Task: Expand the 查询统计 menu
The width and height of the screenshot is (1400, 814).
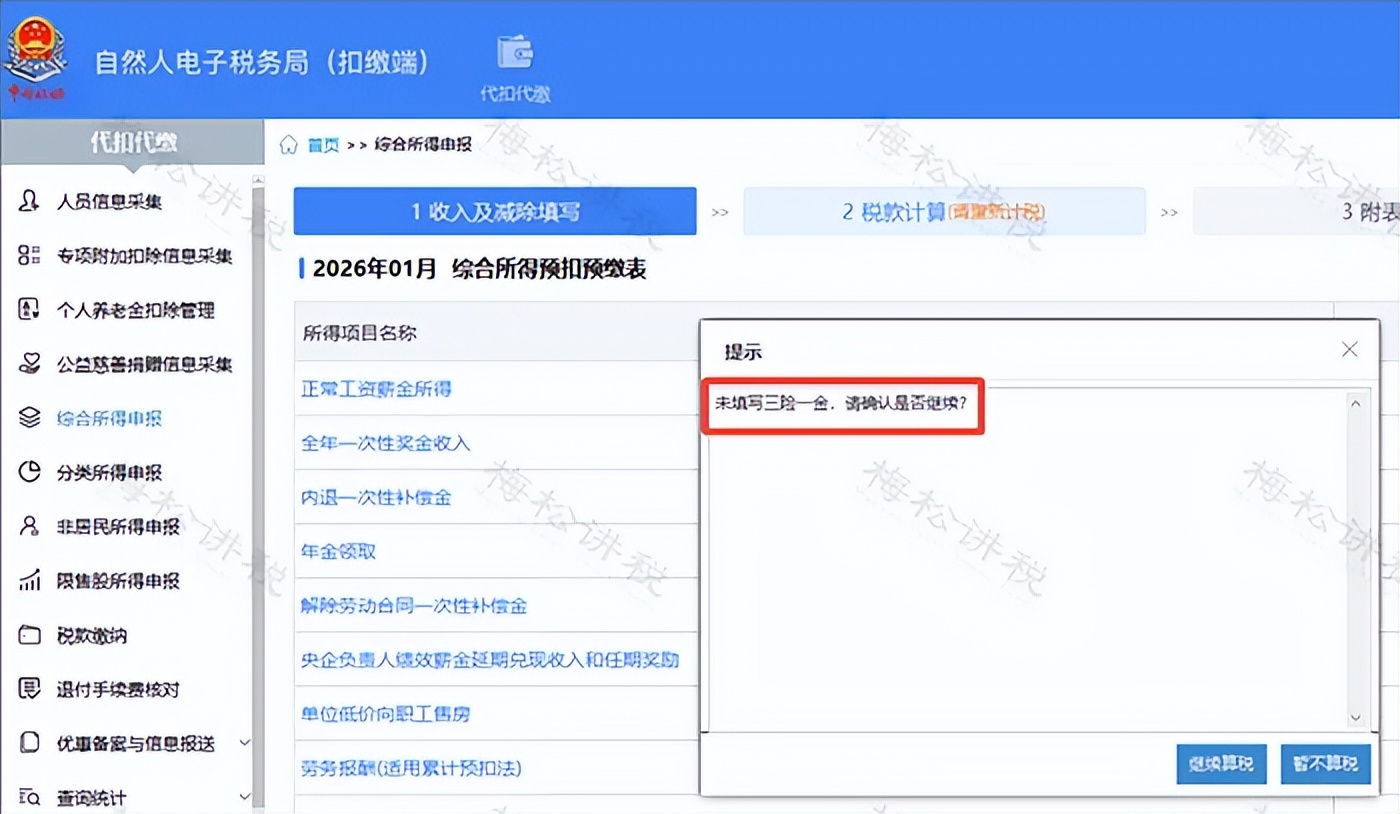Action: pos(243,796)
